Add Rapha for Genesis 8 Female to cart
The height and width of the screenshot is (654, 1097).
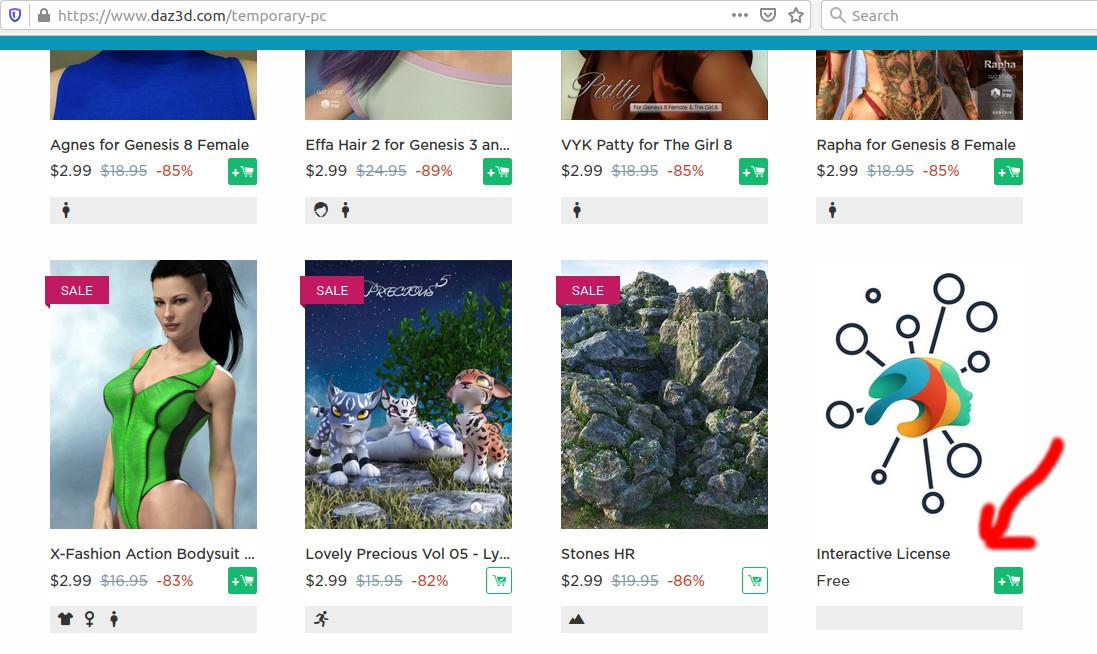tap(1008, 171)
